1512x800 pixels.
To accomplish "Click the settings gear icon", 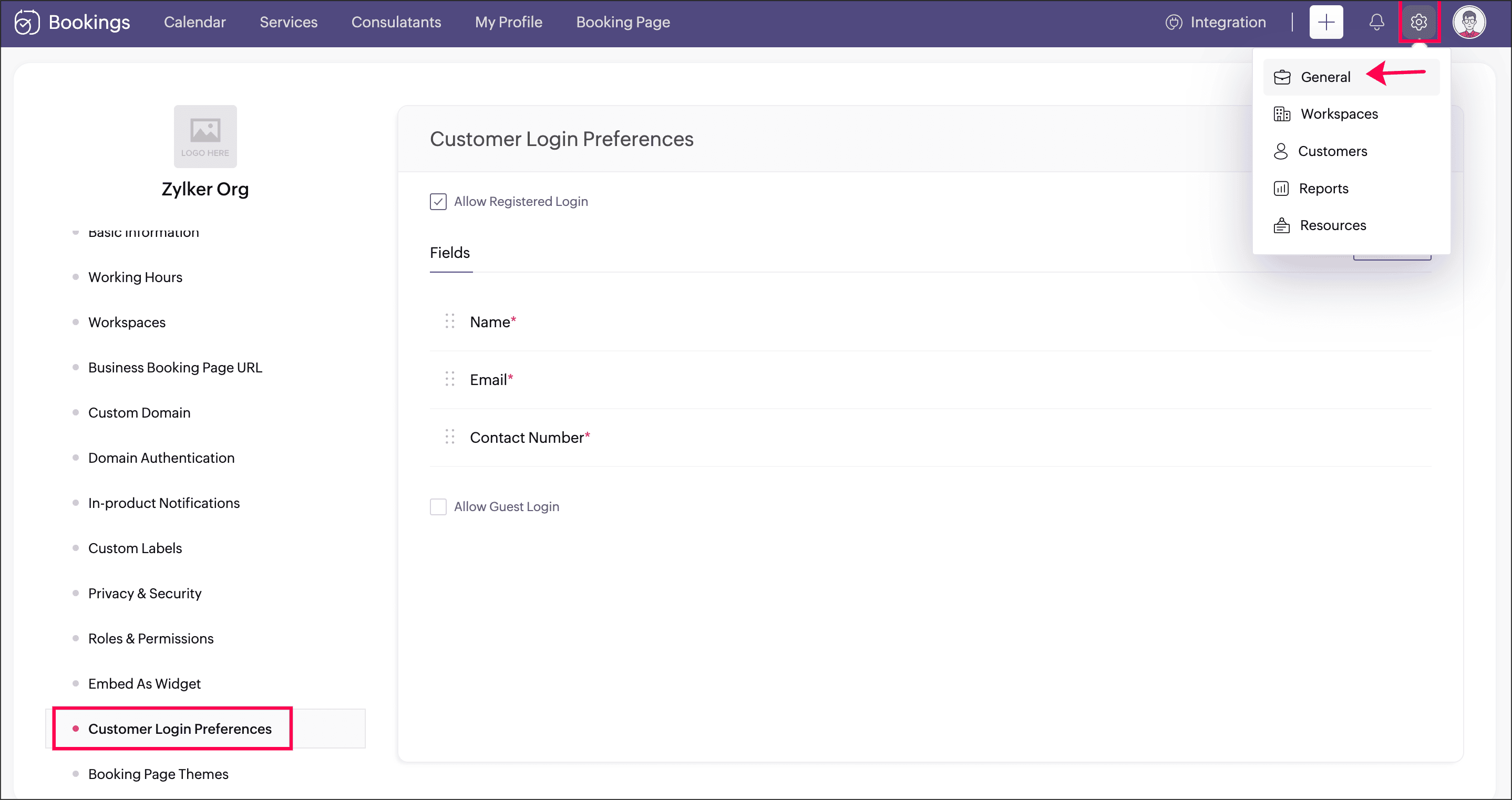I will coord(1418,22).
